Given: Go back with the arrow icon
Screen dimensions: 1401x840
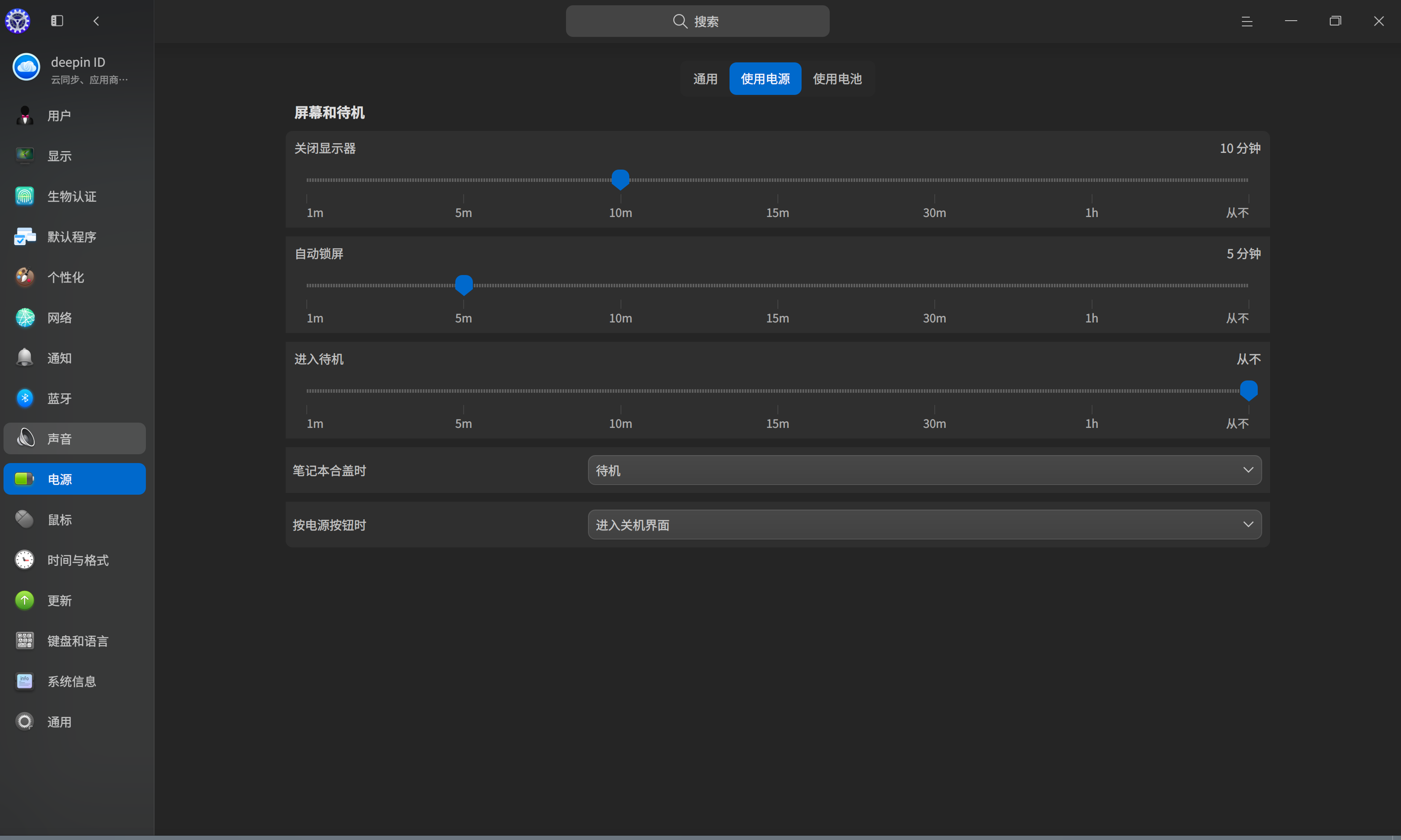Looking at the screenshot, I should tap(96, 21).
